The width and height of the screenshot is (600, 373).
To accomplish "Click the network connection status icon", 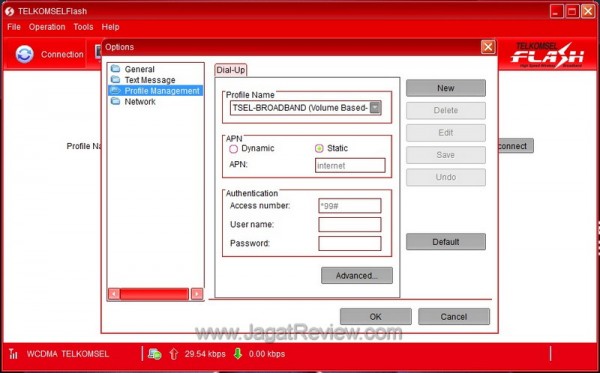I will tap(155, 354).
